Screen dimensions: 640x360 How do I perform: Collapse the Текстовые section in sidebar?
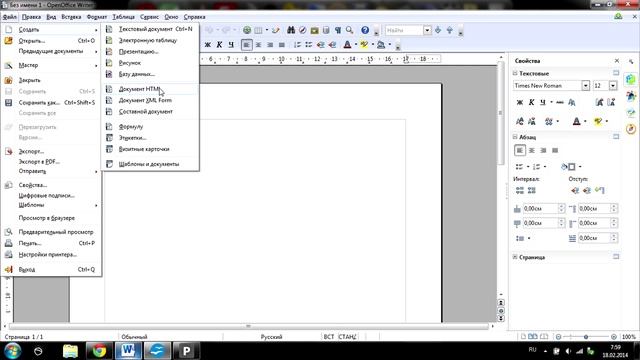(515, 73)
